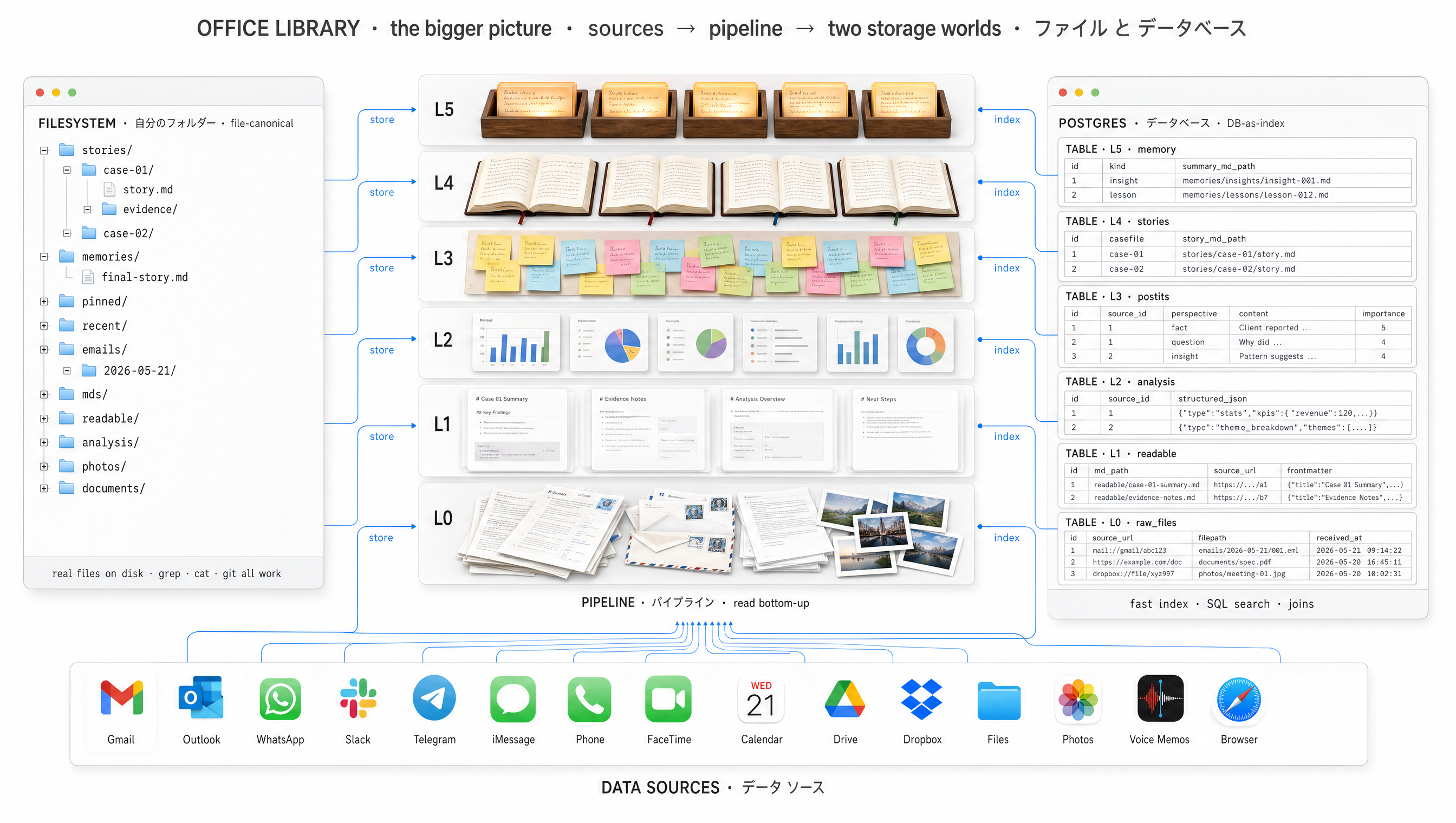Select the case-02/ folder icon
Viewport: 1456px width, 823px height.
click(x=89, y=233)
